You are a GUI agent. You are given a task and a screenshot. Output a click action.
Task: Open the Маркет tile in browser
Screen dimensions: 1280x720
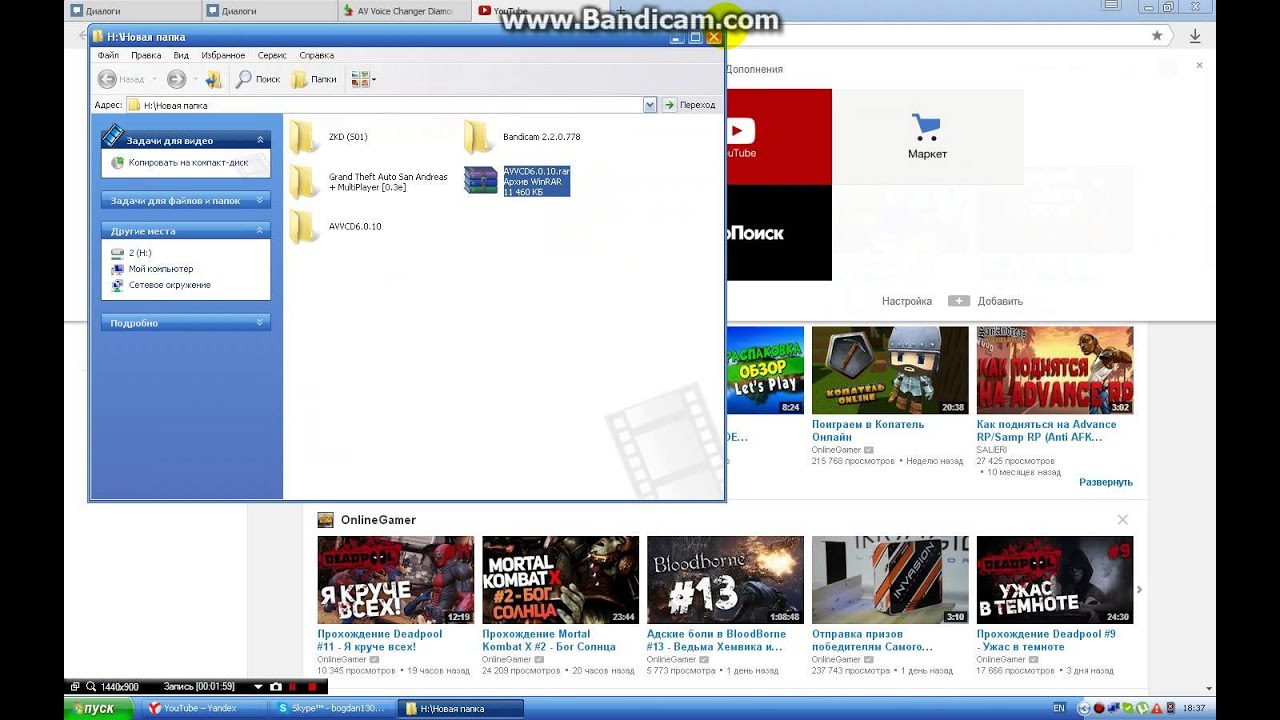927,137
